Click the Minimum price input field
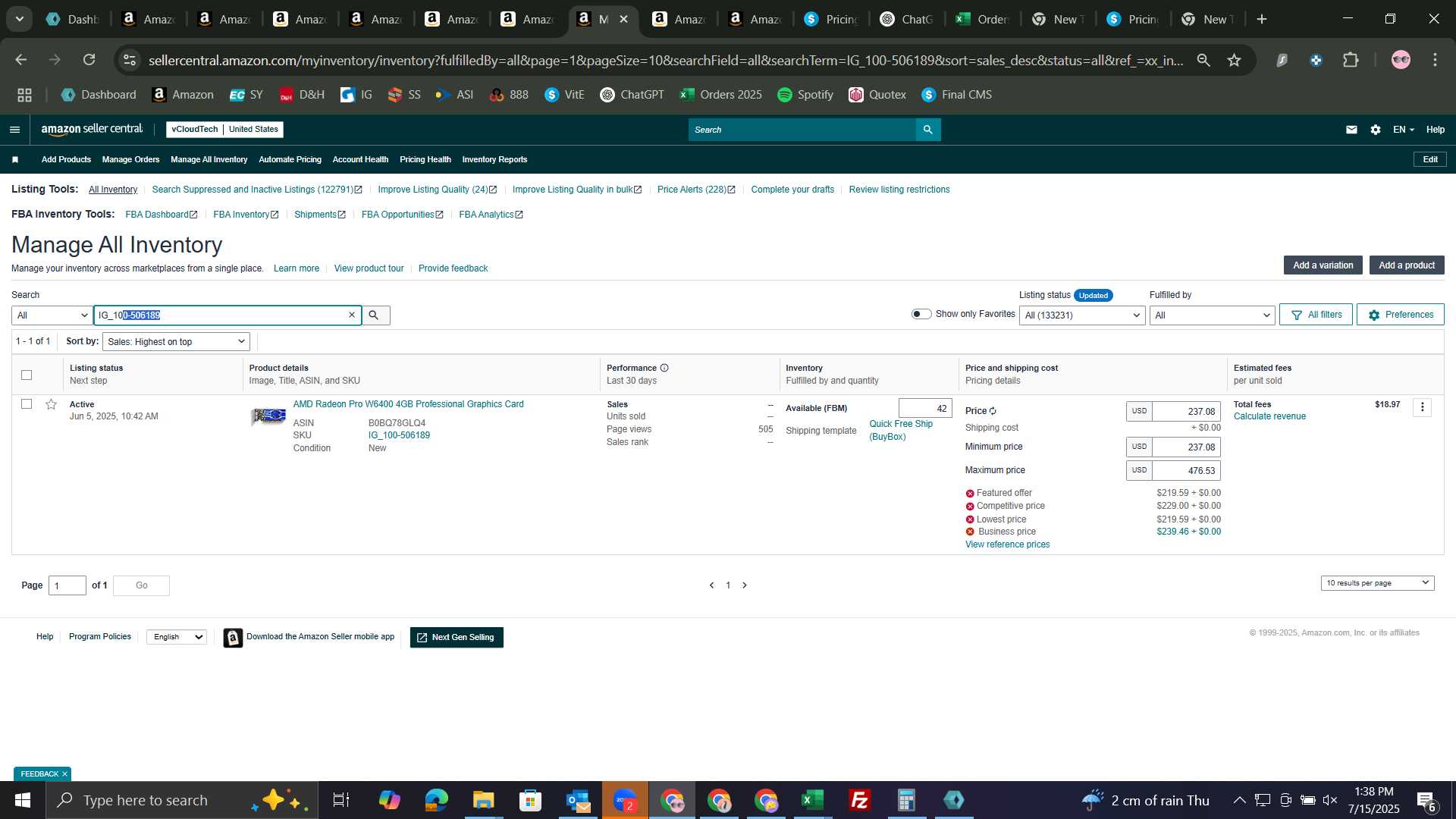This screenshot has height=819, width=1456. pyautogui.click(x=1186, y=447)
